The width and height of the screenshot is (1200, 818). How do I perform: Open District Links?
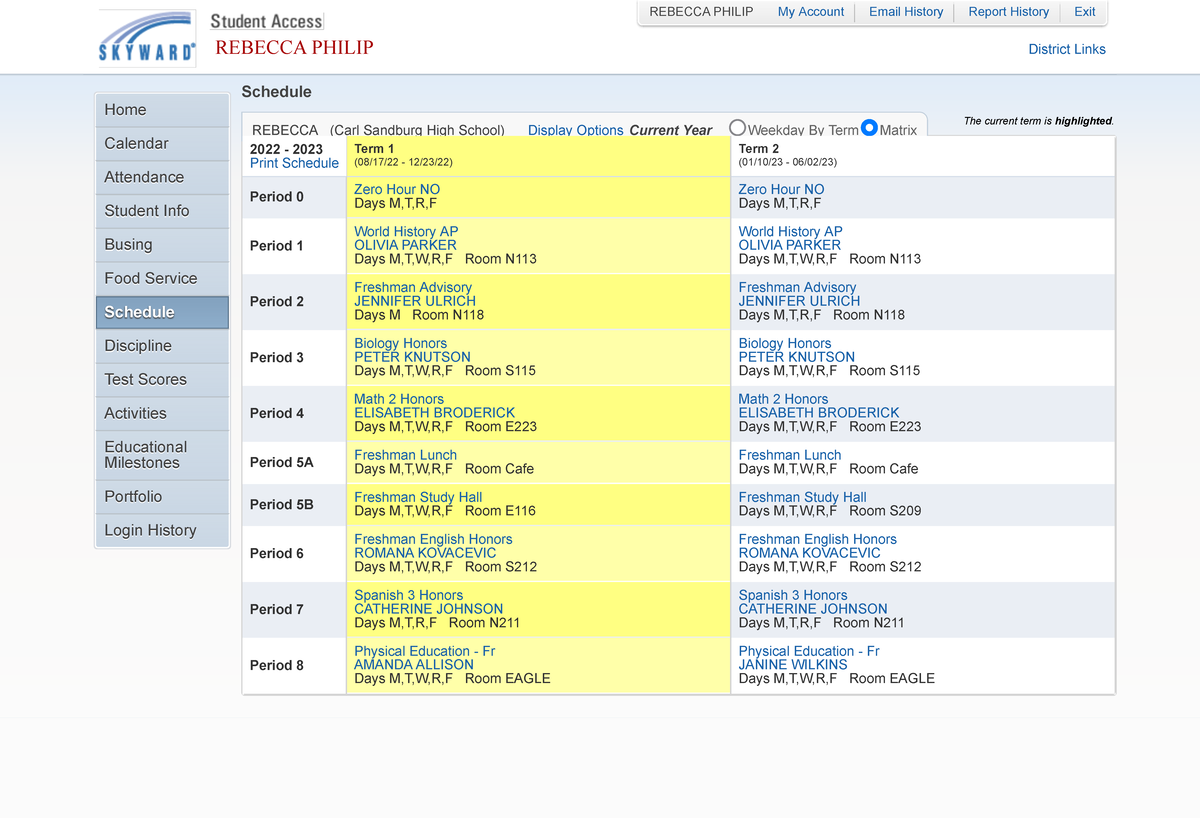click(x=1067, y=49)
